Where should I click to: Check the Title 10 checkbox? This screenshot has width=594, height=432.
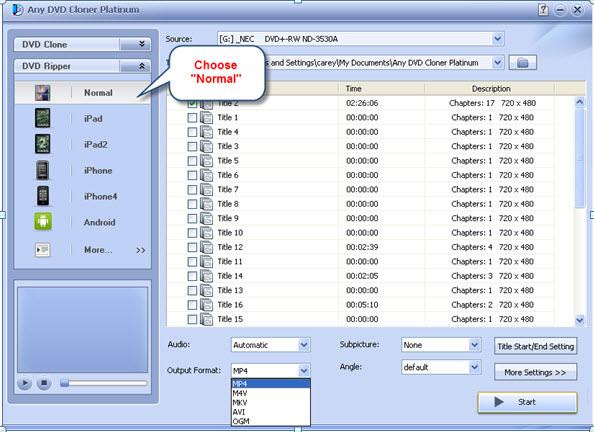point(192,233)
